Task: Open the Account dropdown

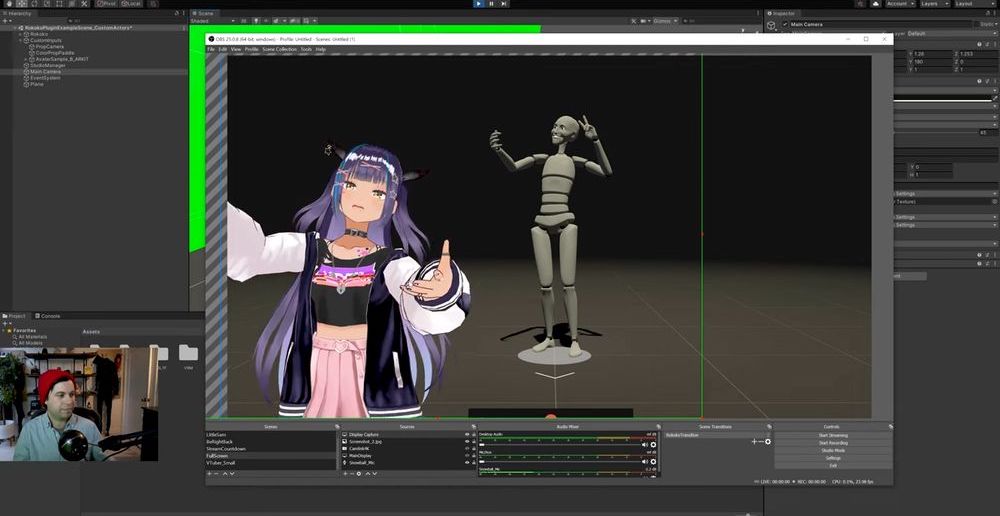Action: click(x=901, y=4)
